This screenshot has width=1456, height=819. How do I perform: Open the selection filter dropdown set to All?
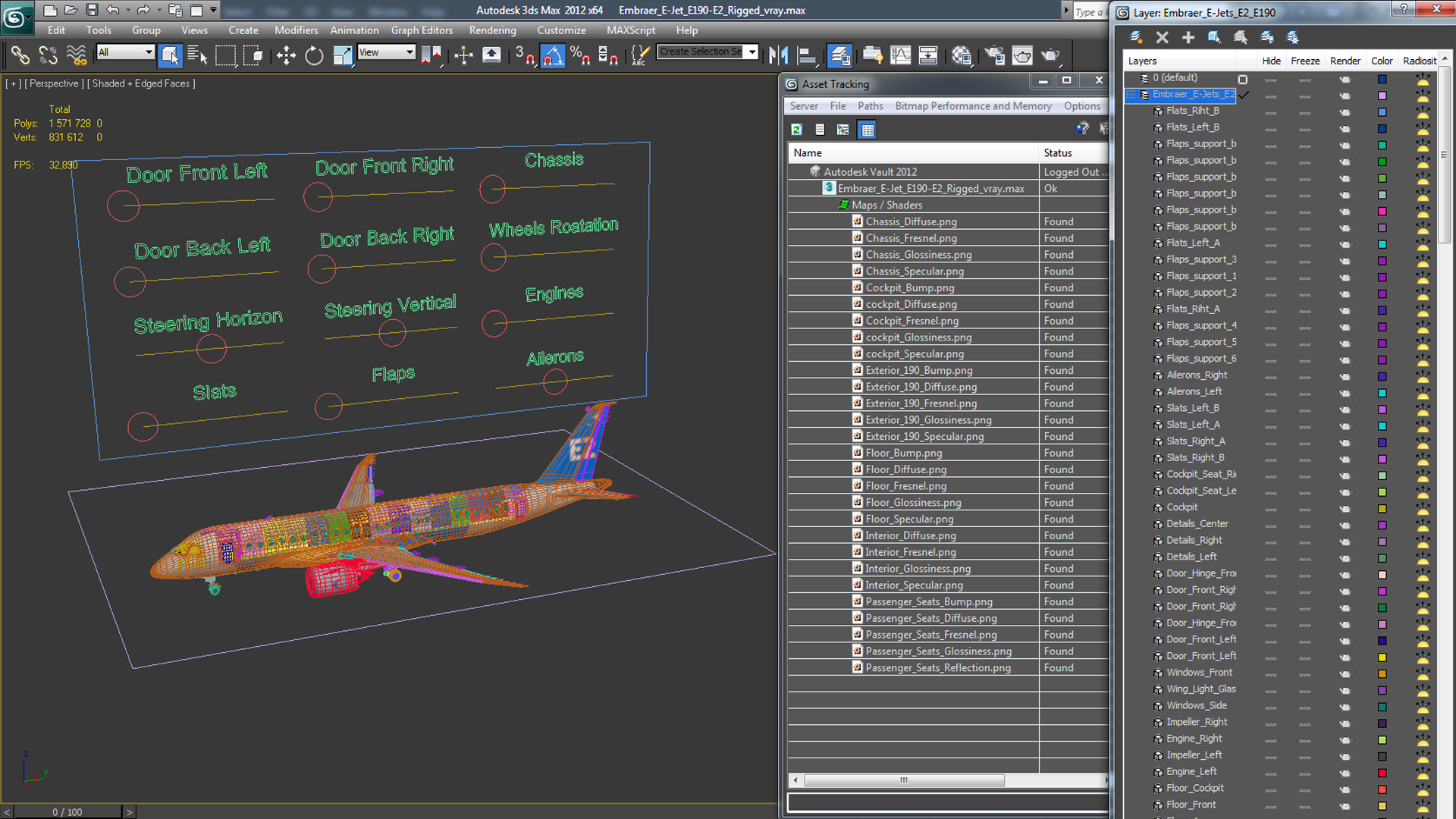[x=125, y=52]
